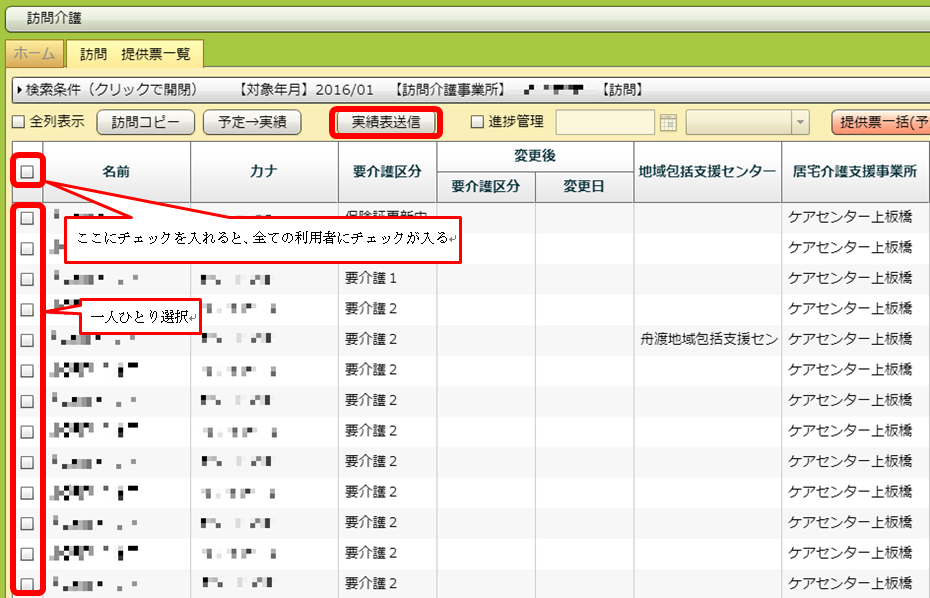Select the 訪問 提供票一覧 tab
Viewport: 930px width, 598px height.
134,54
